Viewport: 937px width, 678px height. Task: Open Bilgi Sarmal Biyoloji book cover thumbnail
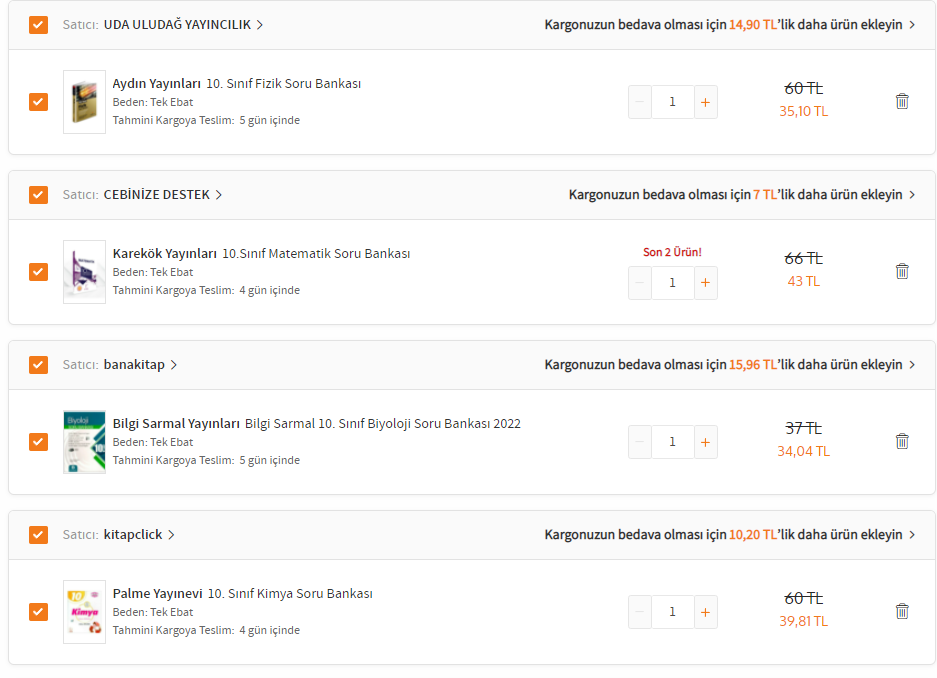[84, 442]
